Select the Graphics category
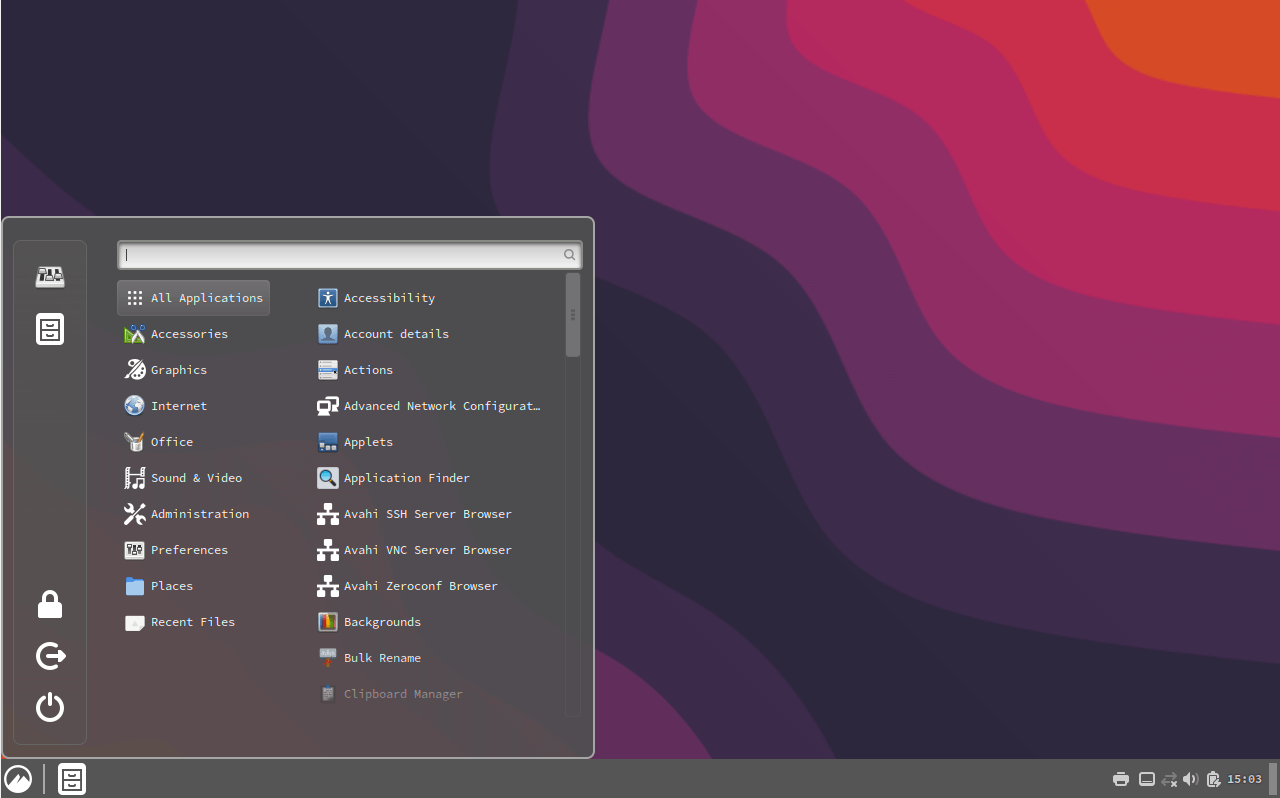This screenshot has height=798, width=1280. [178, 370]
